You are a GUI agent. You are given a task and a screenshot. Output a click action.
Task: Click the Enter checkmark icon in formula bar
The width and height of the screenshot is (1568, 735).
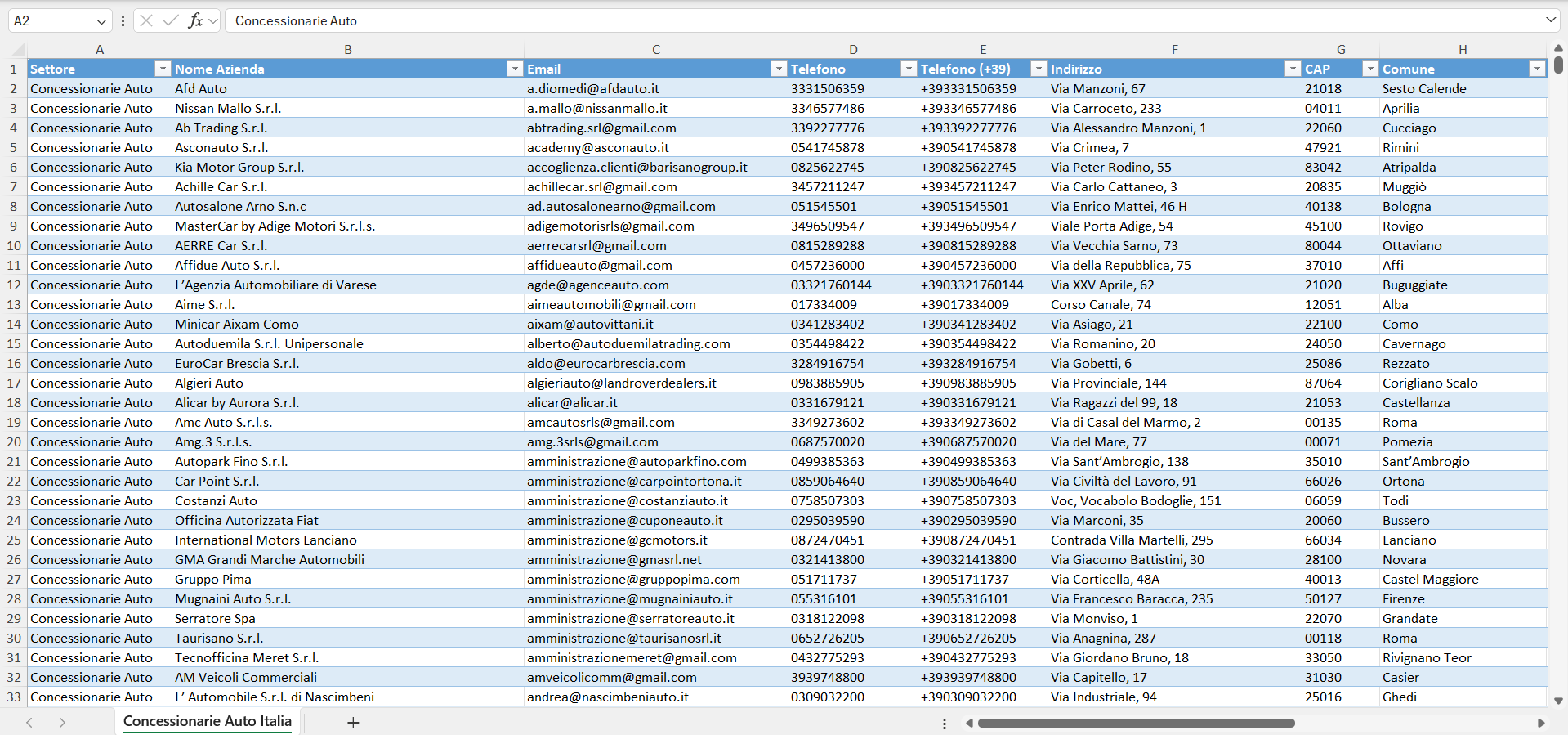coord(171,20)
